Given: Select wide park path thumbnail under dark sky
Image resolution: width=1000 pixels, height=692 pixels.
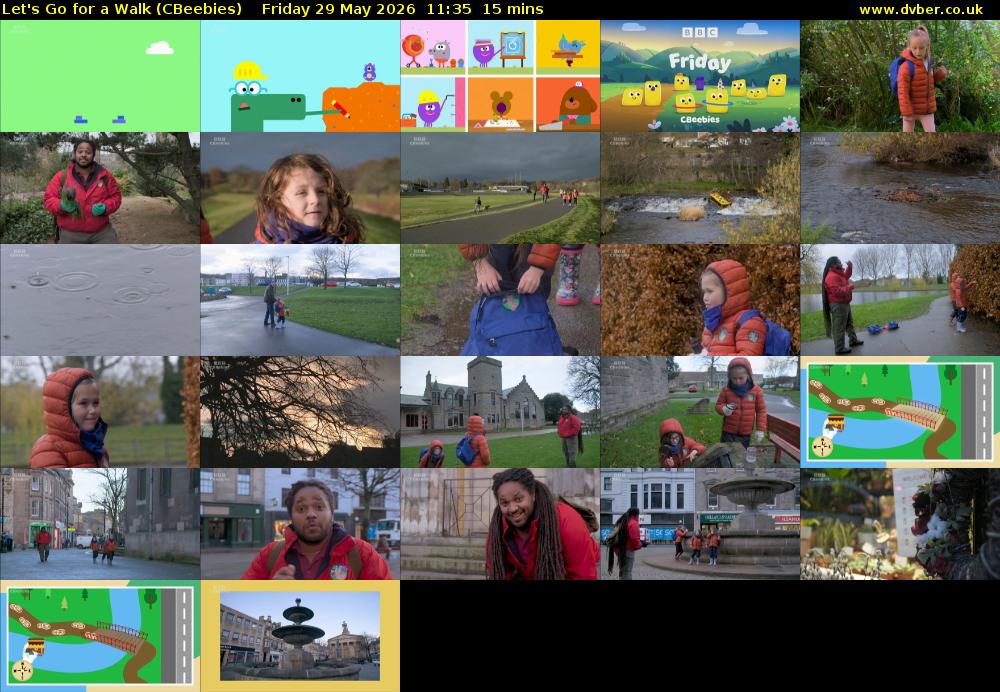Looking at the screenshot, I should click(500, 188).
